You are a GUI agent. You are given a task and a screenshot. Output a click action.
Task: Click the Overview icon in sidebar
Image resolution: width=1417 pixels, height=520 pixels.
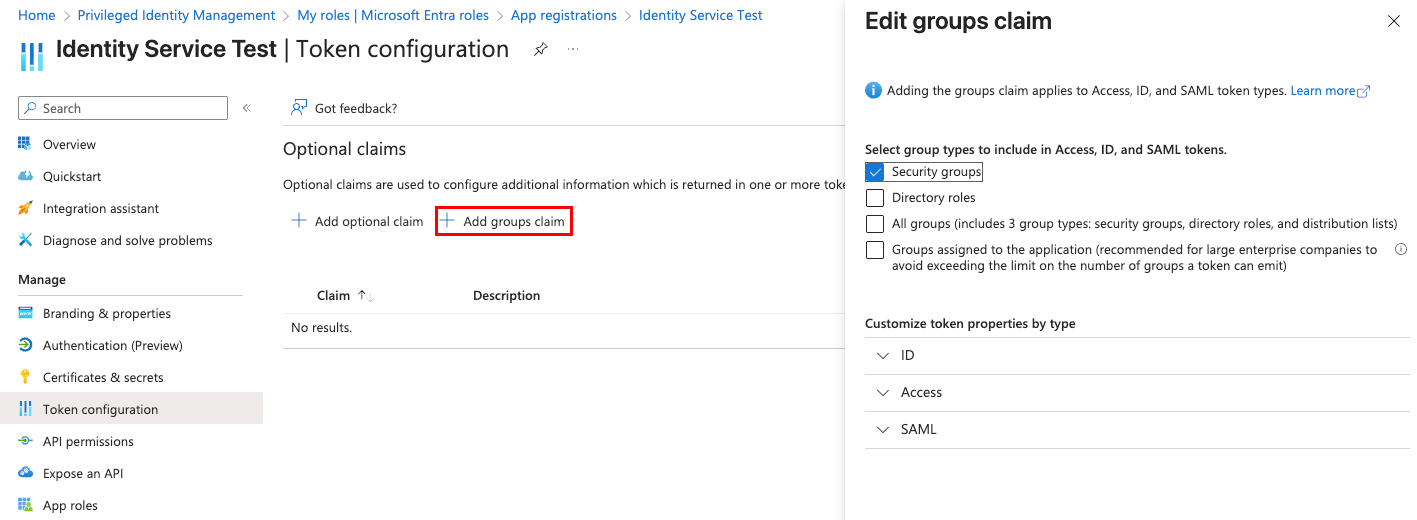pyautogui.click(x=26, y=144)
